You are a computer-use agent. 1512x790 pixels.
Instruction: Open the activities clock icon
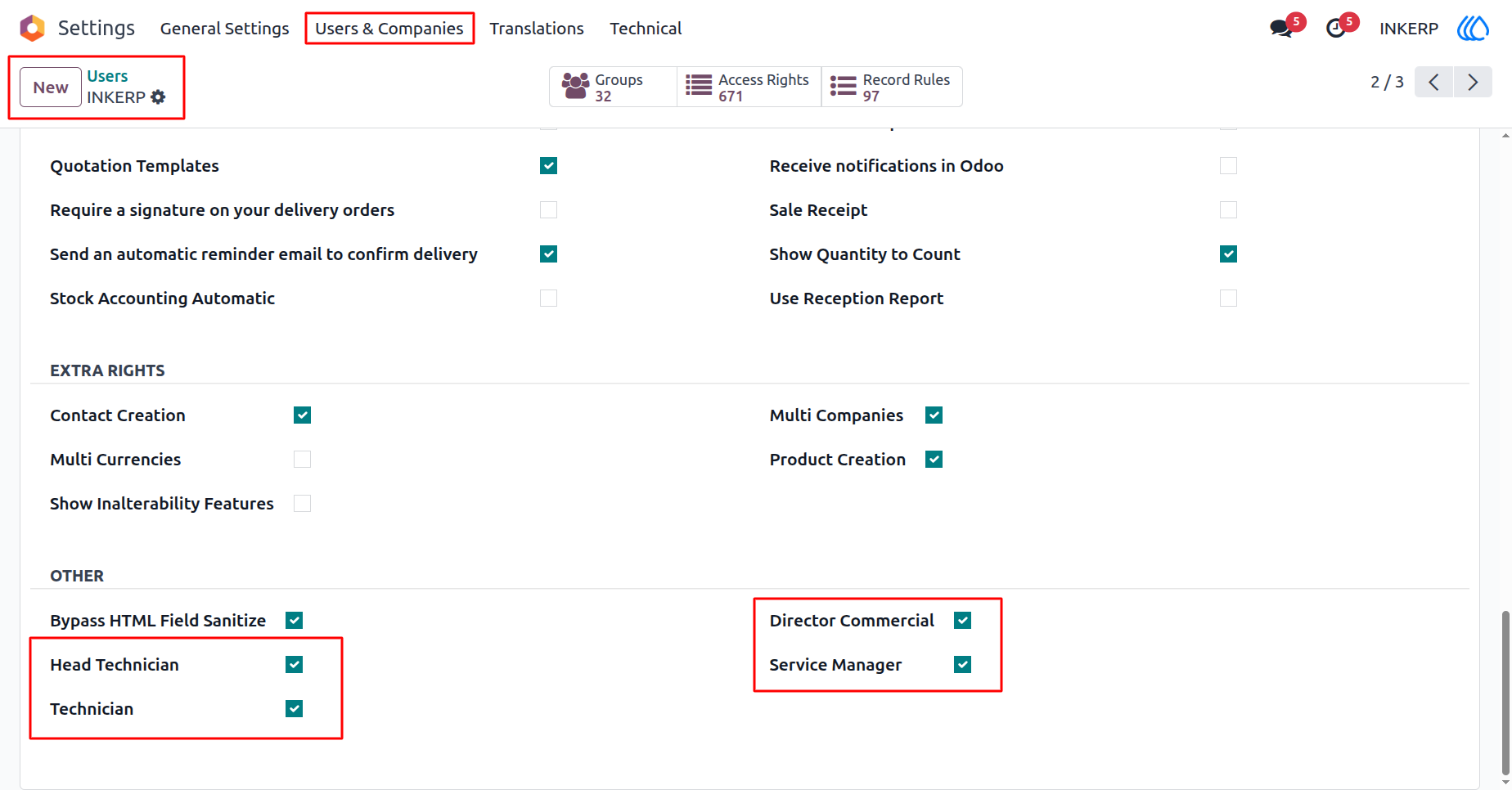(1335, 29)
